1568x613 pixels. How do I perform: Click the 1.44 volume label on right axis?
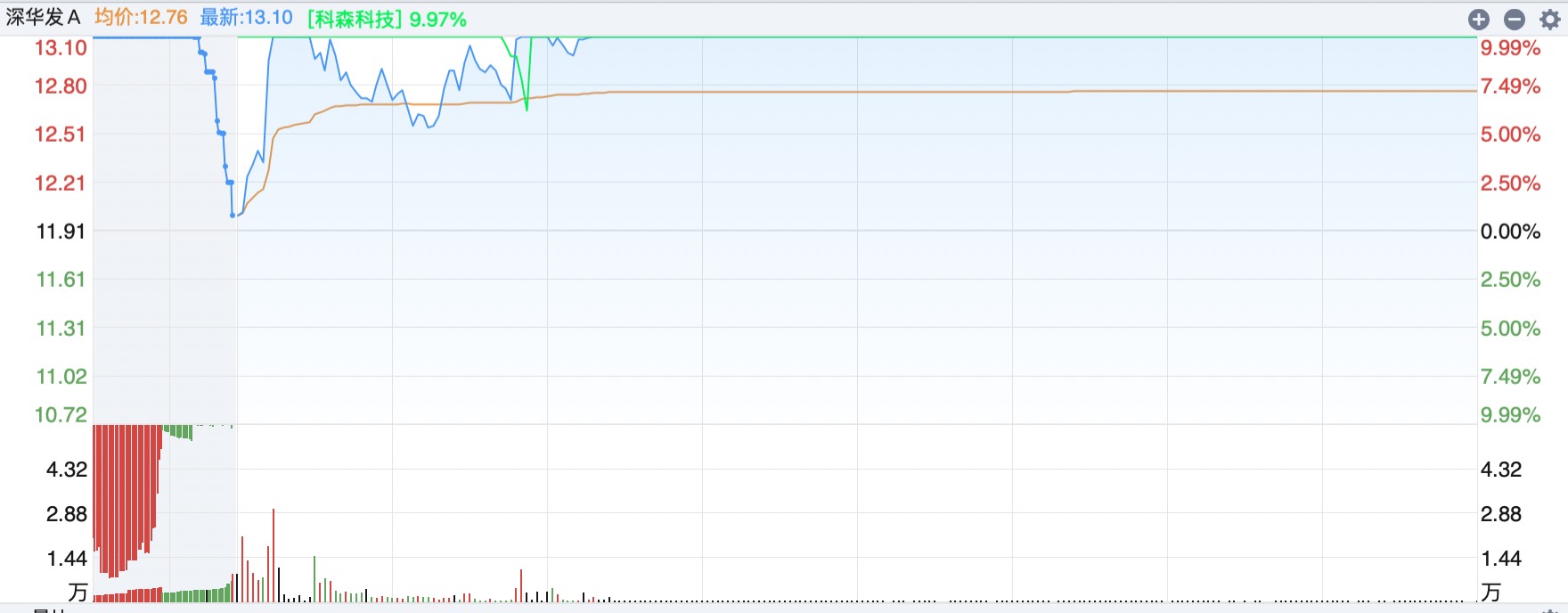[x=1500, y=559]
